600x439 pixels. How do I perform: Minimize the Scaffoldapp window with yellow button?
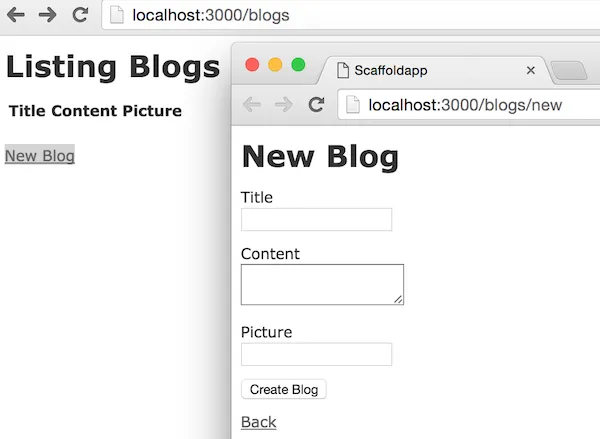[275, 65]
